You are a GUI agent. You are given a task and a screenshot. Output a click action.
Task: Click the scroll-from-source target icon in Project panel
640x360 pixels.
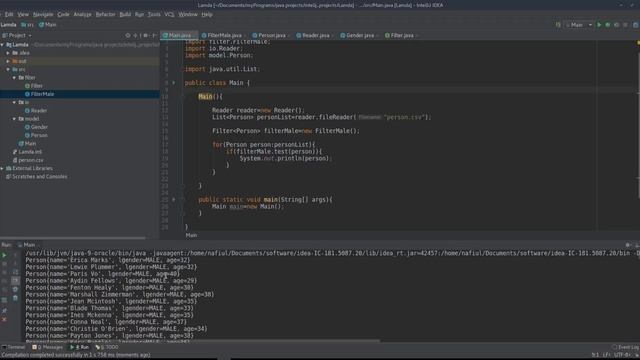[128, 36]
